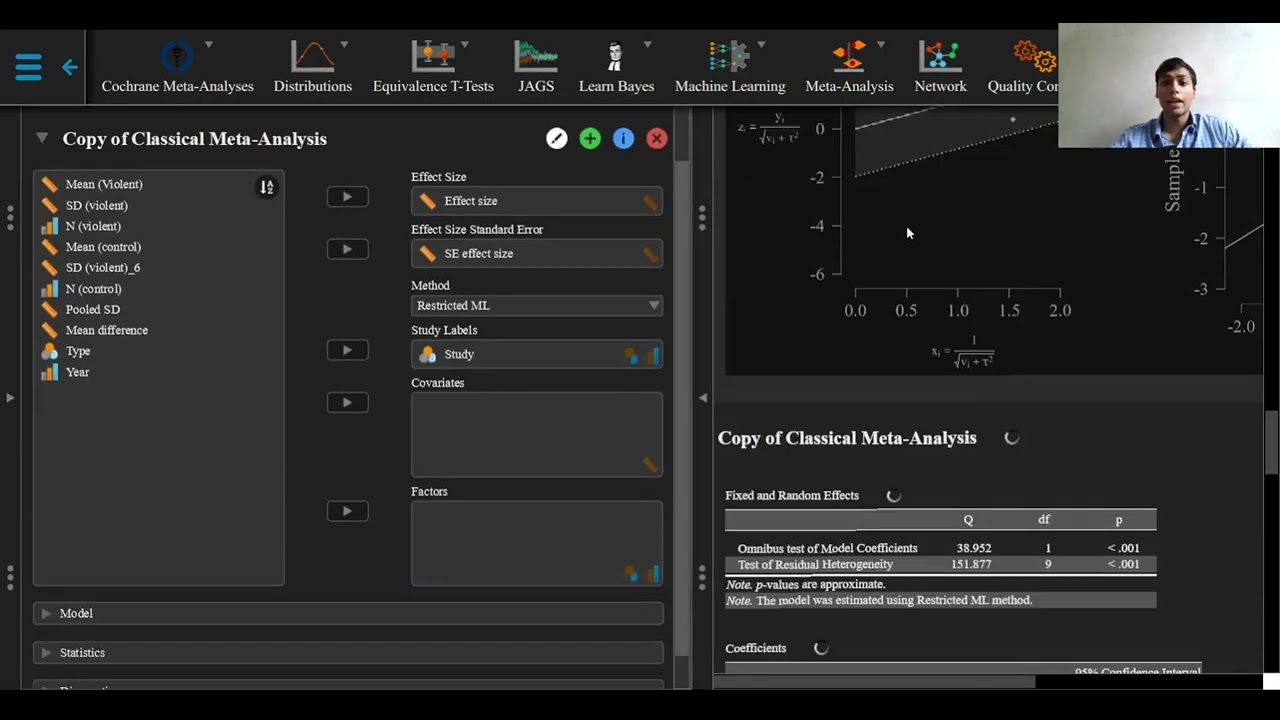
Task: Open the JAGS module
Action: coord(536,67)
